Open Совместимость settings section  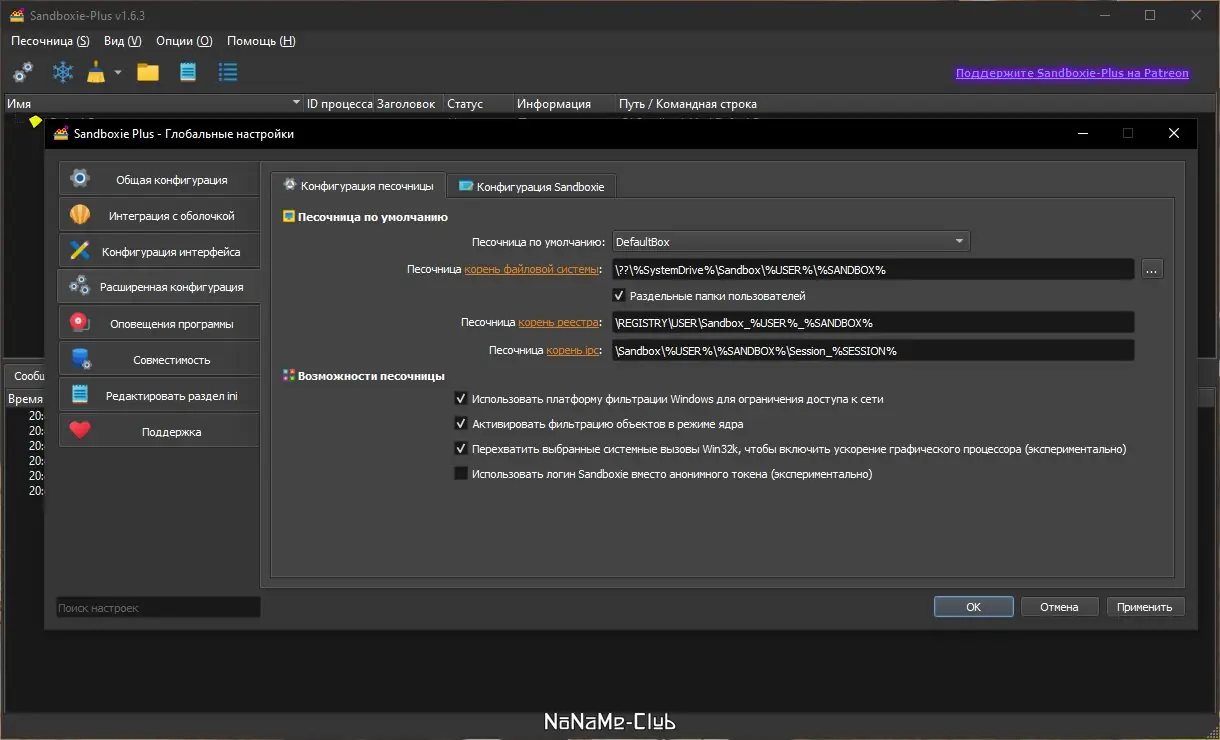point(159,359)
